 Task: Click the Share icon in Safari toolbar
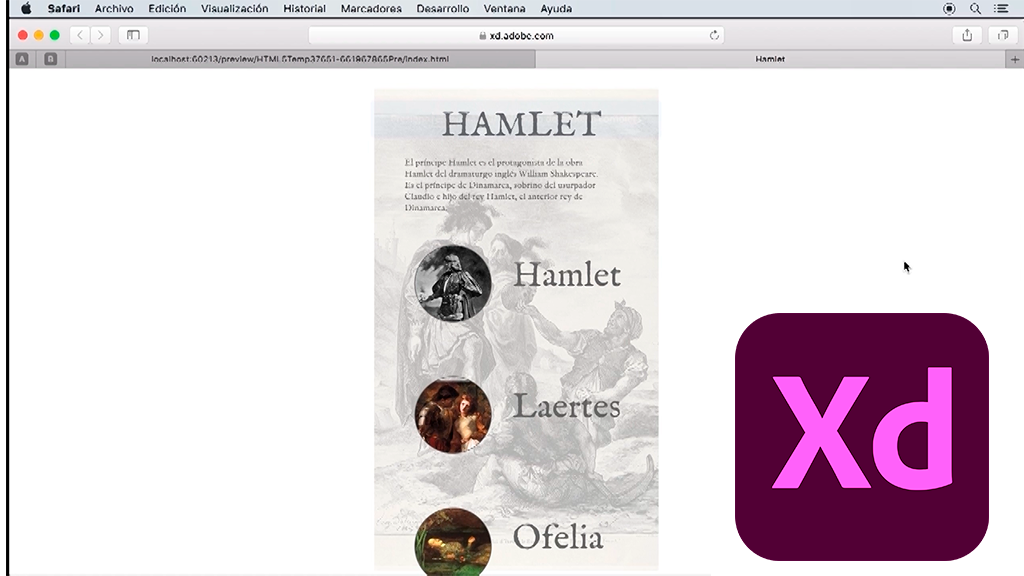tap(967, 35)
